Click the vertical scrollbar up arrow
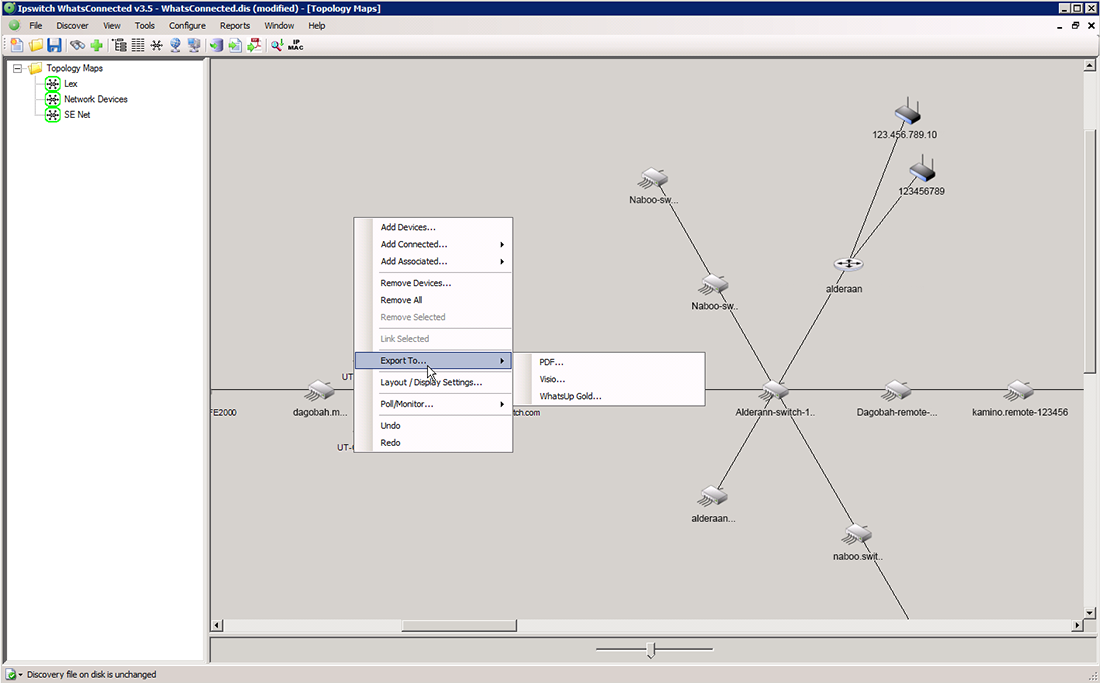 (1089, 65)
